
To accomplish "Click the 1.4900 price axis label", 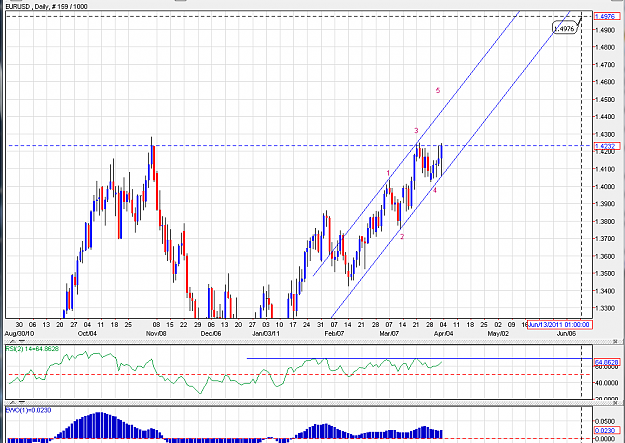I will [604, 30].
